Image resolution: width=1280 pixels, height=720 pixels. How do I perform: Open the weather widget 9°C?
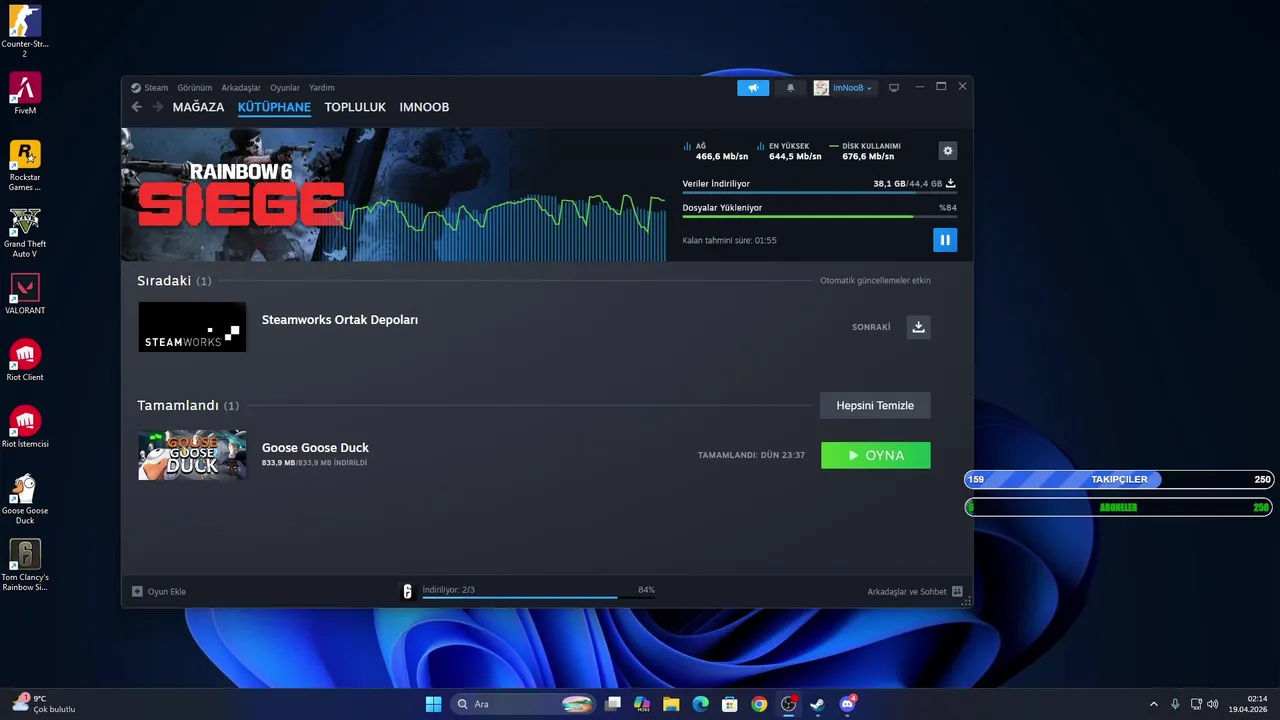pos(44,704)
